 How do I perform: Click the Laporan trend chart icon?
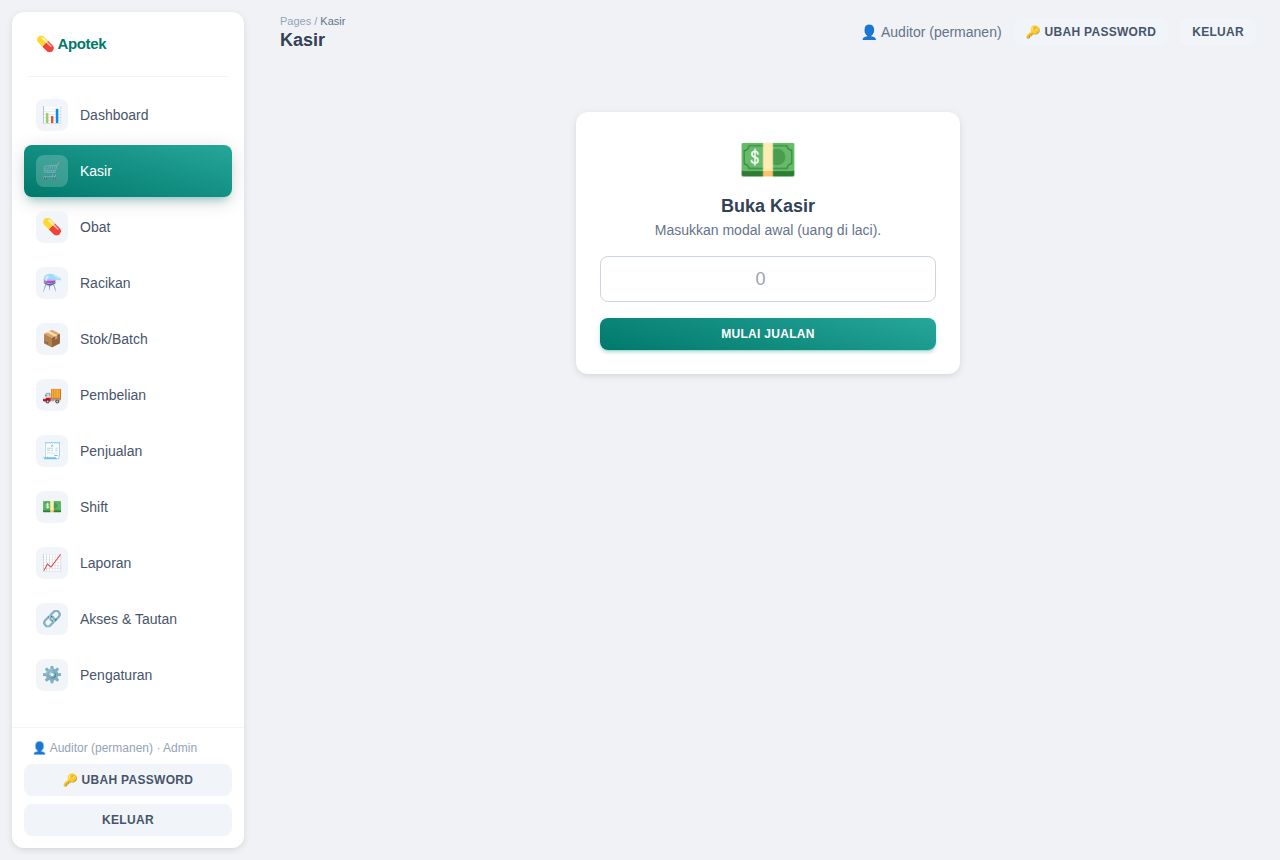pyautogui.click(x=52, y=563)
